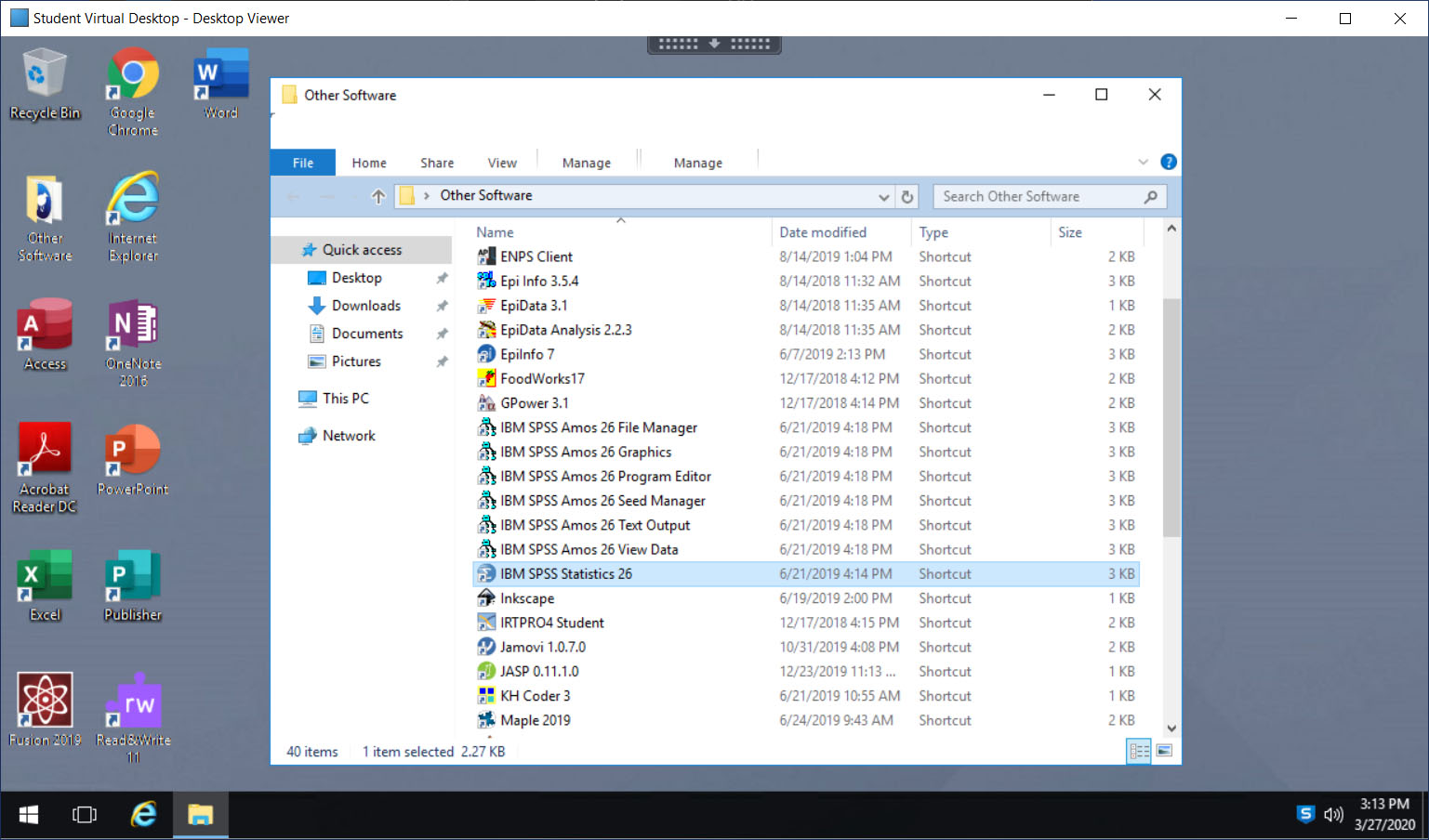The height and width of the screenshot is (840, 1429).
Task: Select the Epi Info 3.5.4 shortcut icon
Action: coord(486,281)
